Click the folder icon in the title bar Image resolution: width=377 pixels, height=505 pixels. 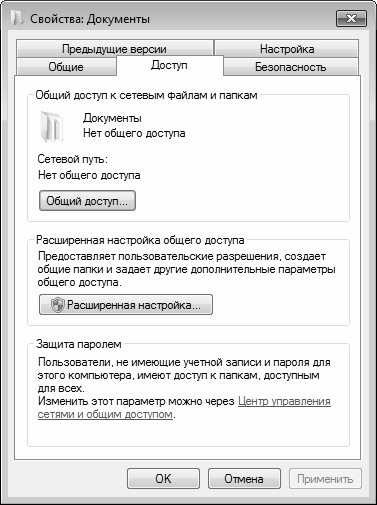[16, 18]
